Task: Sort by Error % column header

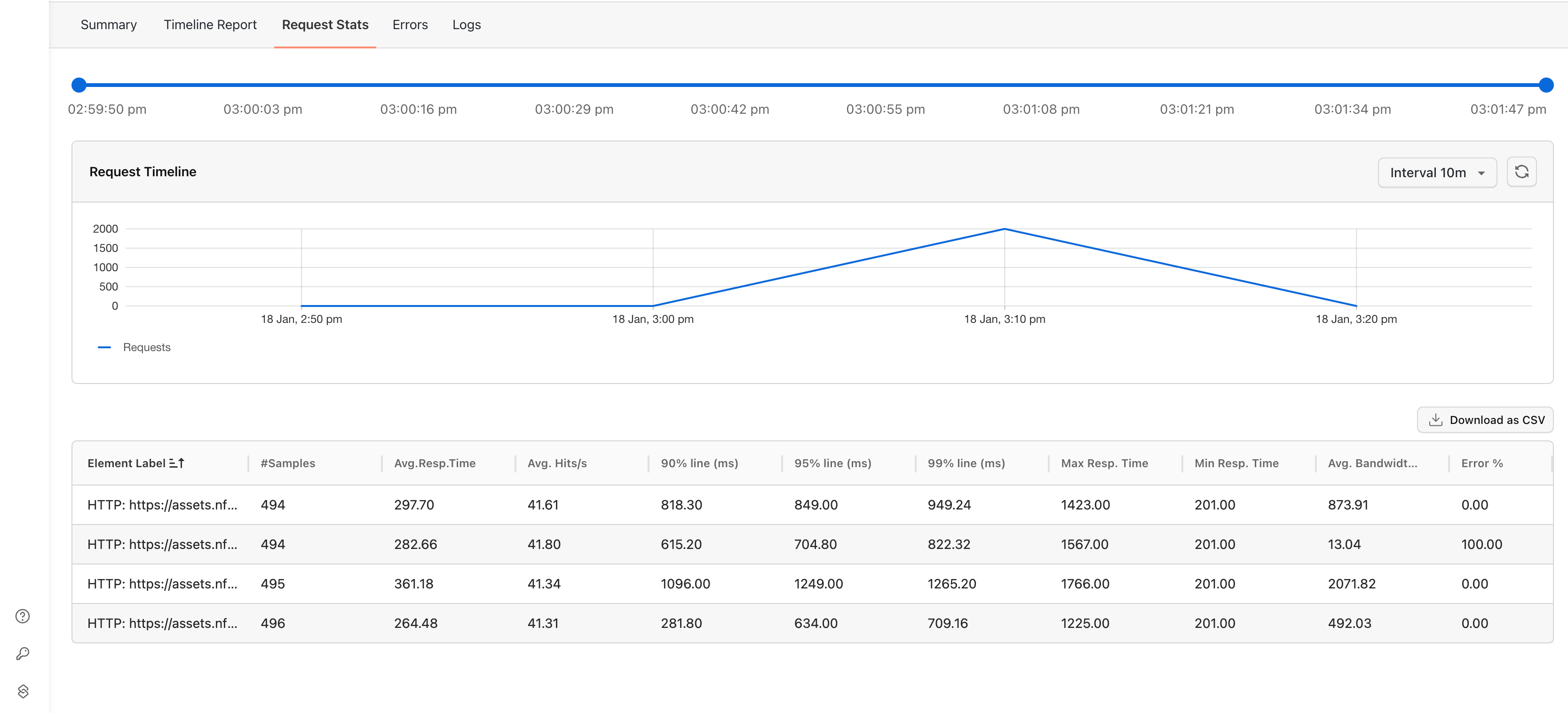Action: pos(1481,463)
